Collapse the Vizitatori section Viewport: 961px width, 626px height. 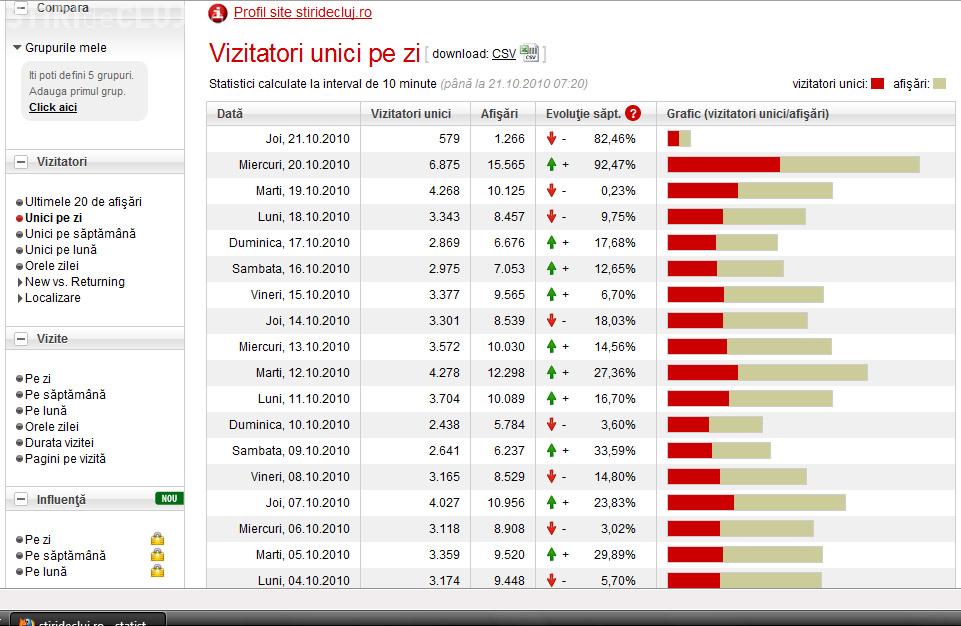click(x=20, y=162)
